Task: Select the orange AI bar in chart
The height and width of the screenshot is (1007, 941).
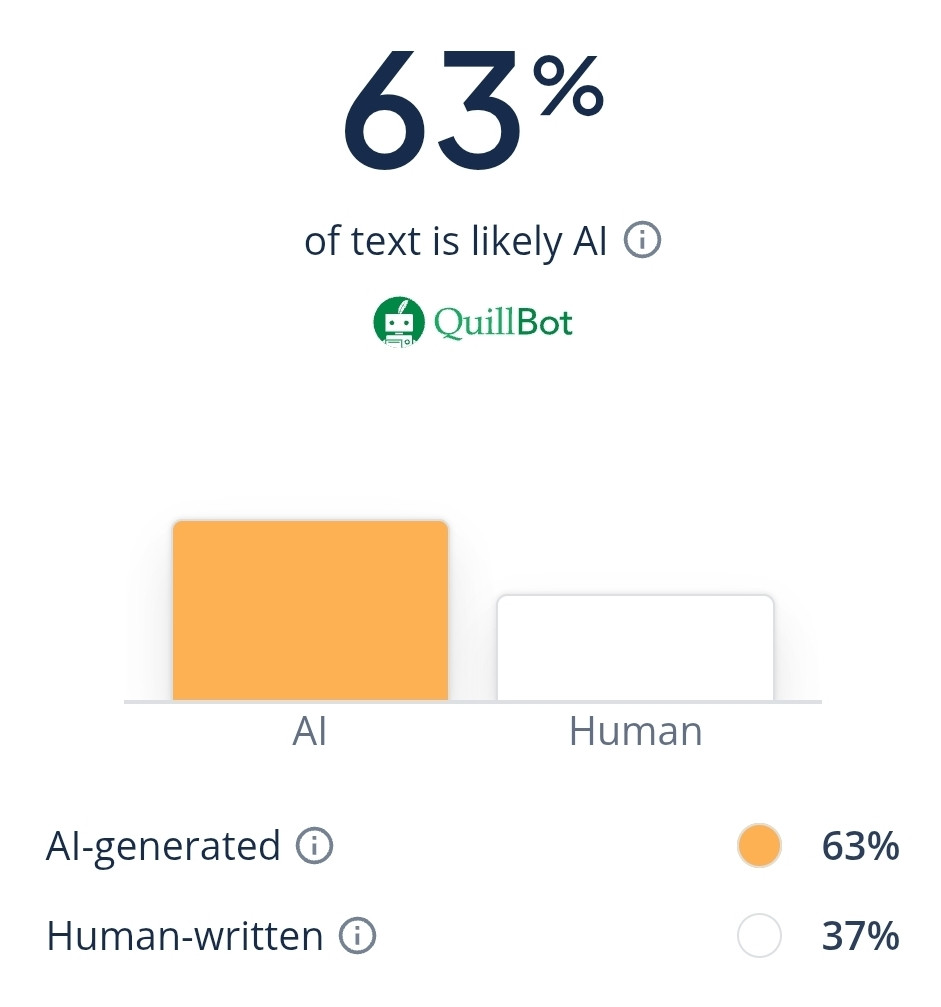Action: point(310,610)
